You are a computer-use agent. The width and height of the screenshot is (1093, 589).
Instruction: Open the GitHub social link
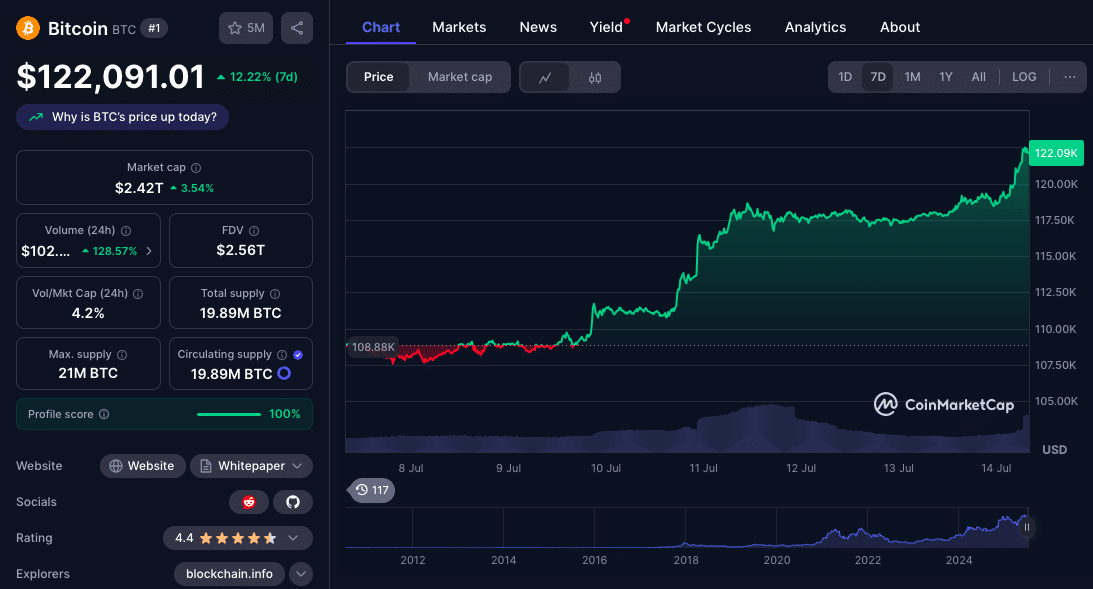[x=293, y=502]
